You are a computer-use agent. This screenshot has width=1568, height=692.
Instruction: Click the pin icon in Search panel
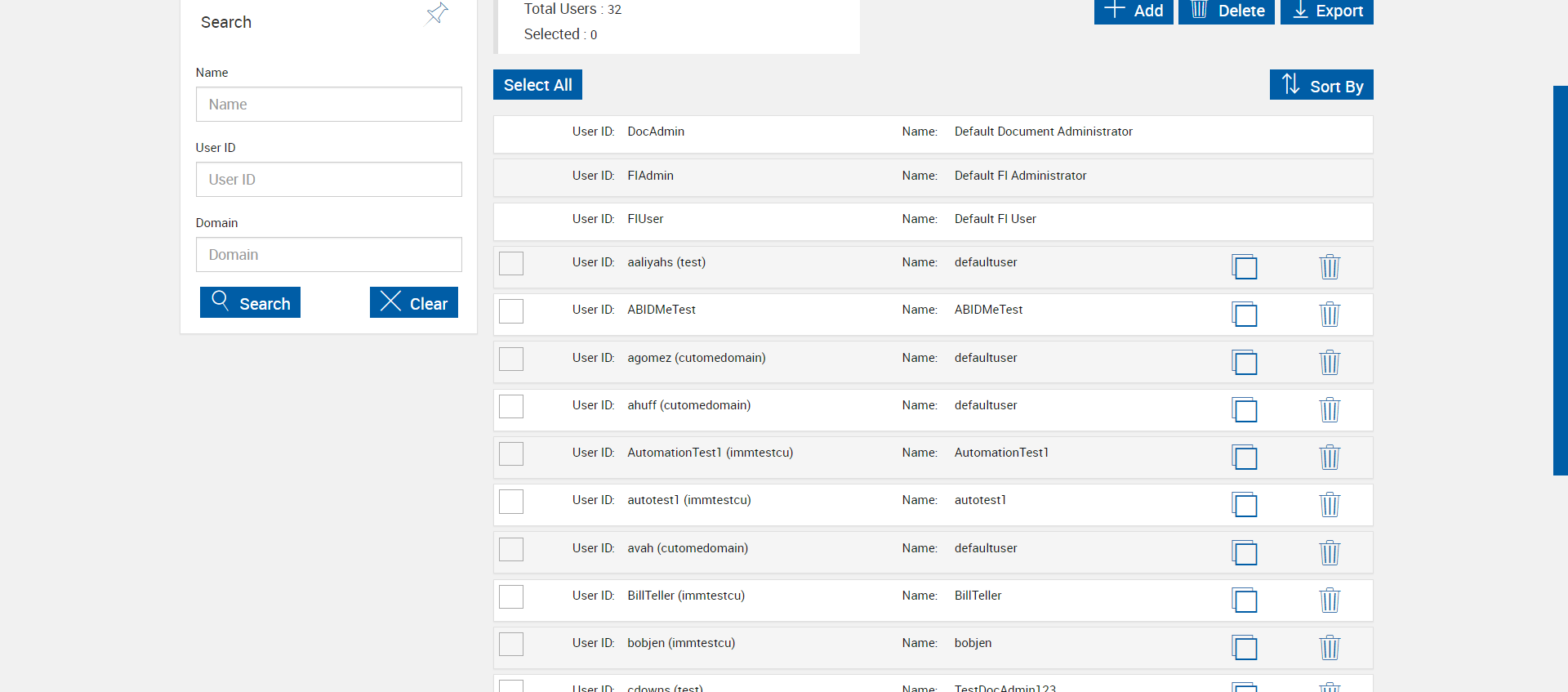pos(437,13)
